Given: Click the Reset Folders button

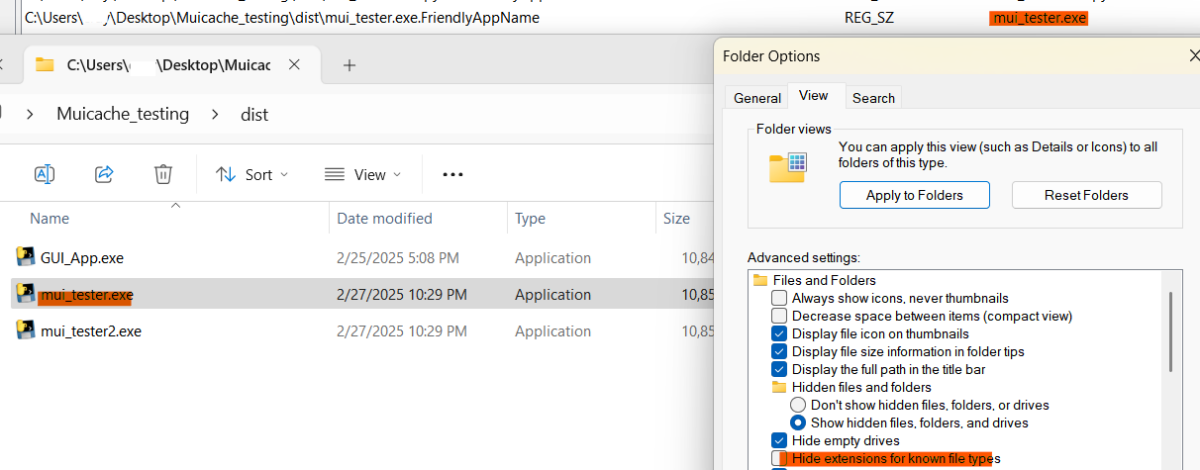Looking at the screenshot, I should pos(1086,195).
